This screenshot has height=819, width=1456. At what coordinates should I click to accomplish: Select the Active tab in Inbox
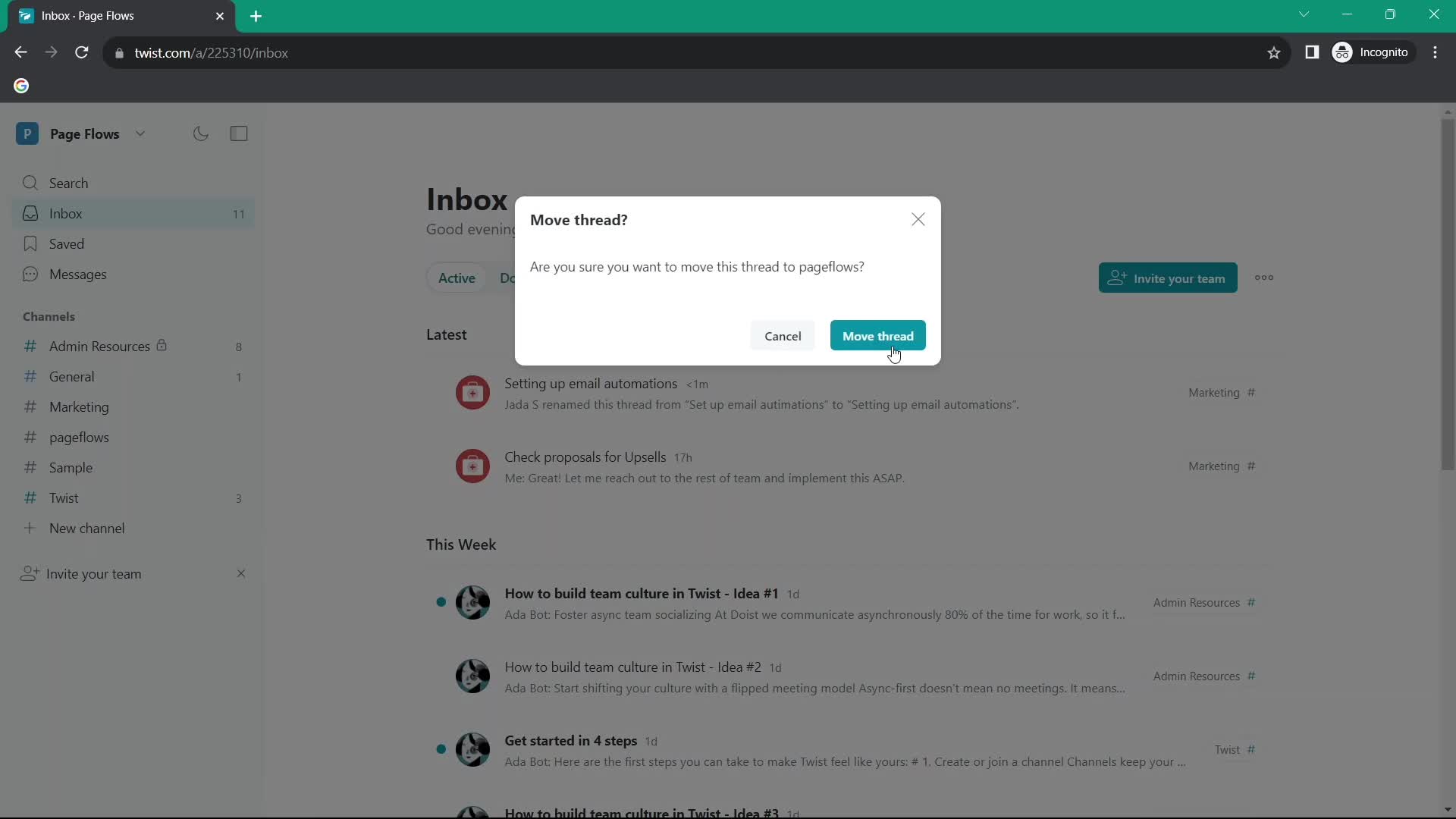[x=457, y=278]
